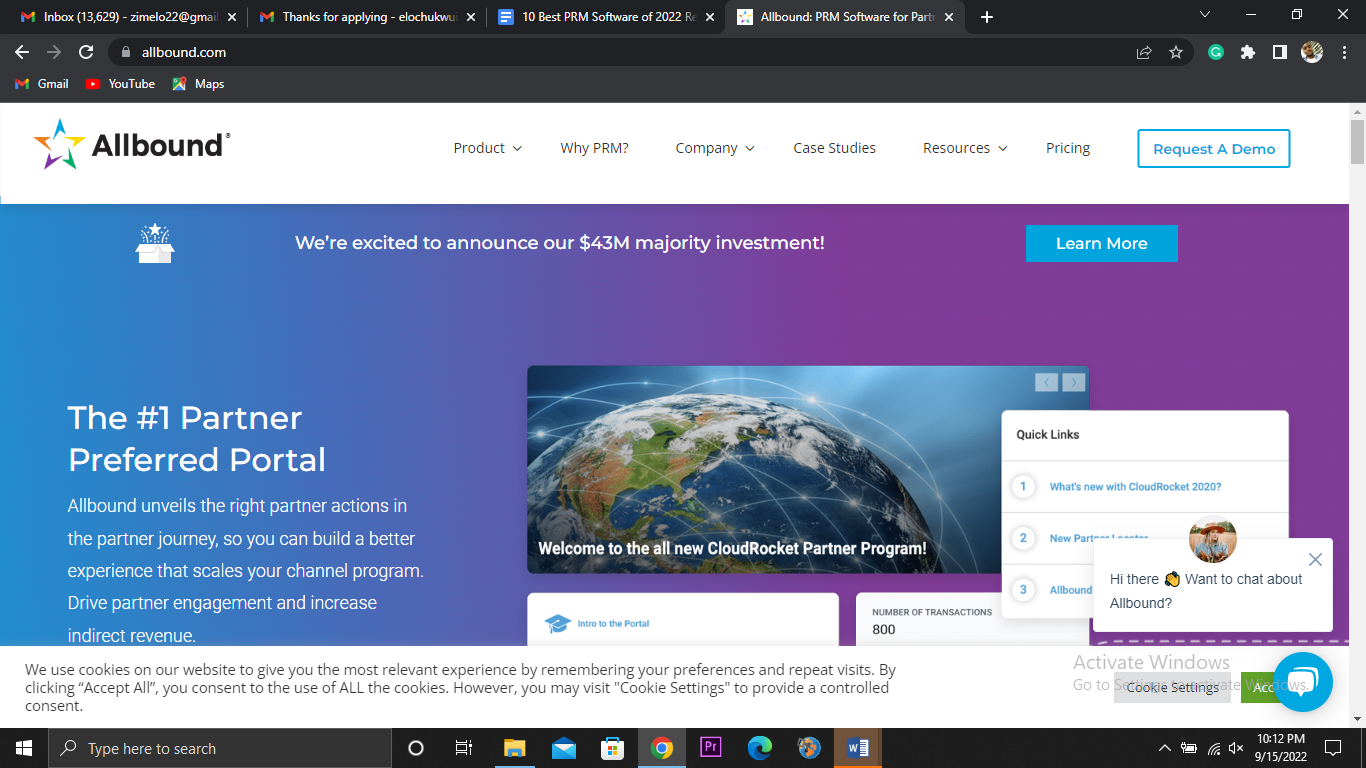Open Microsoft Store from taskbar
This screenshot has height=768, width=1366.
612,748
